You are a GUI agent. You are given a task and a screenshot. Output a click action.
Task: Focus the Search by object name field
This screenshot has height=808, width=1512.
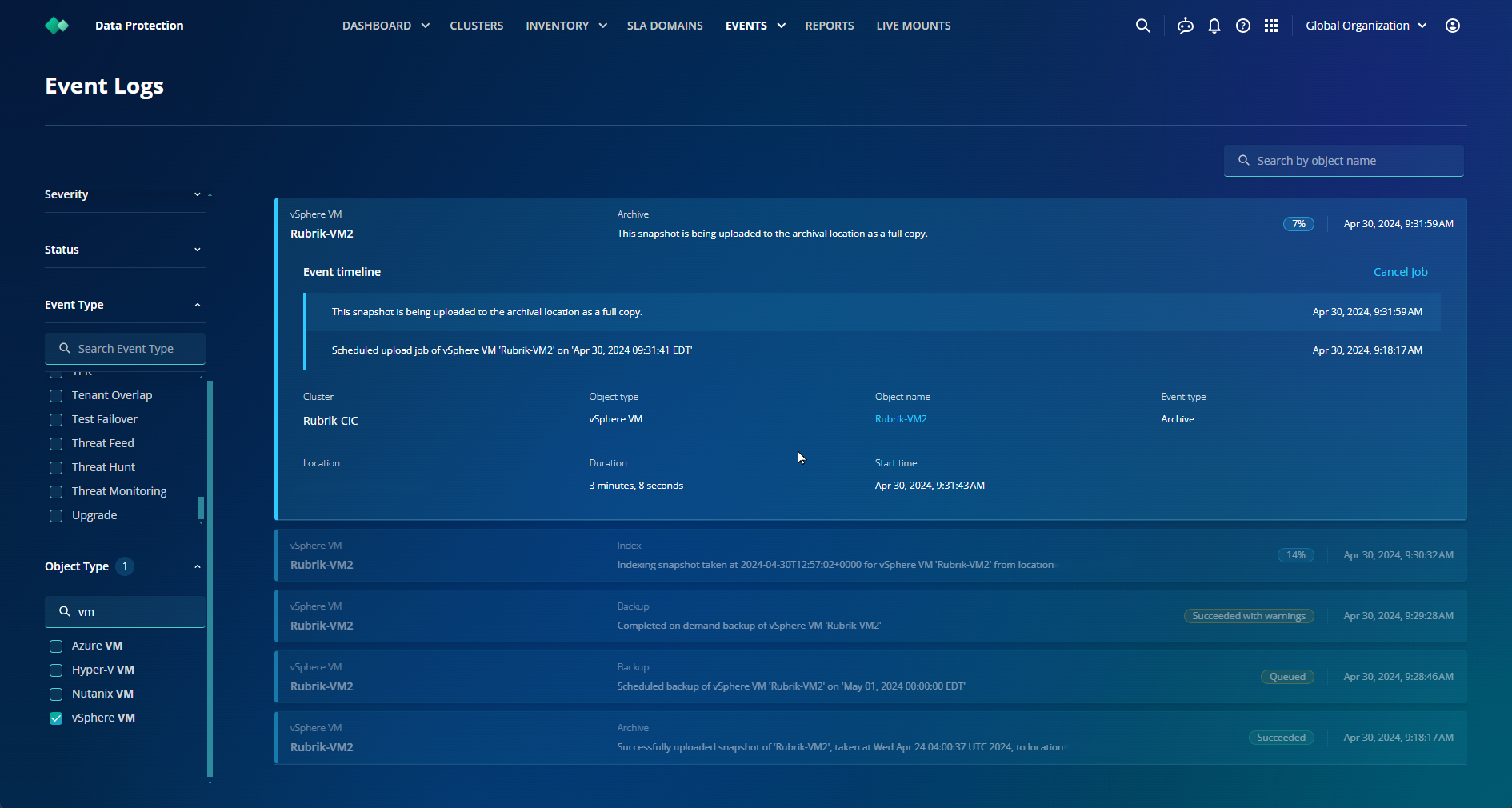point(1344,161)
